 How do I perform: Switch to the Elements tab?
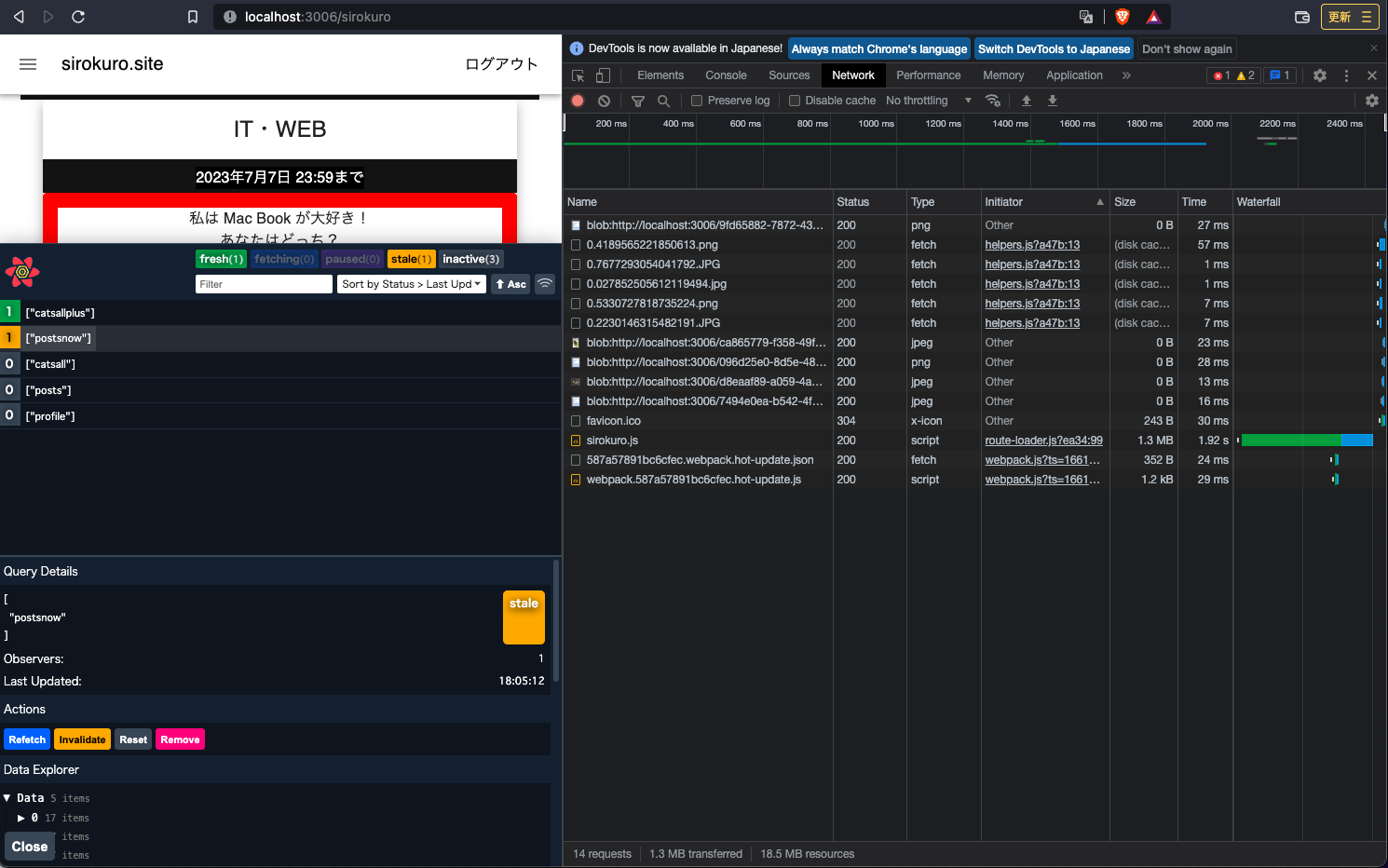pos(660,75)
